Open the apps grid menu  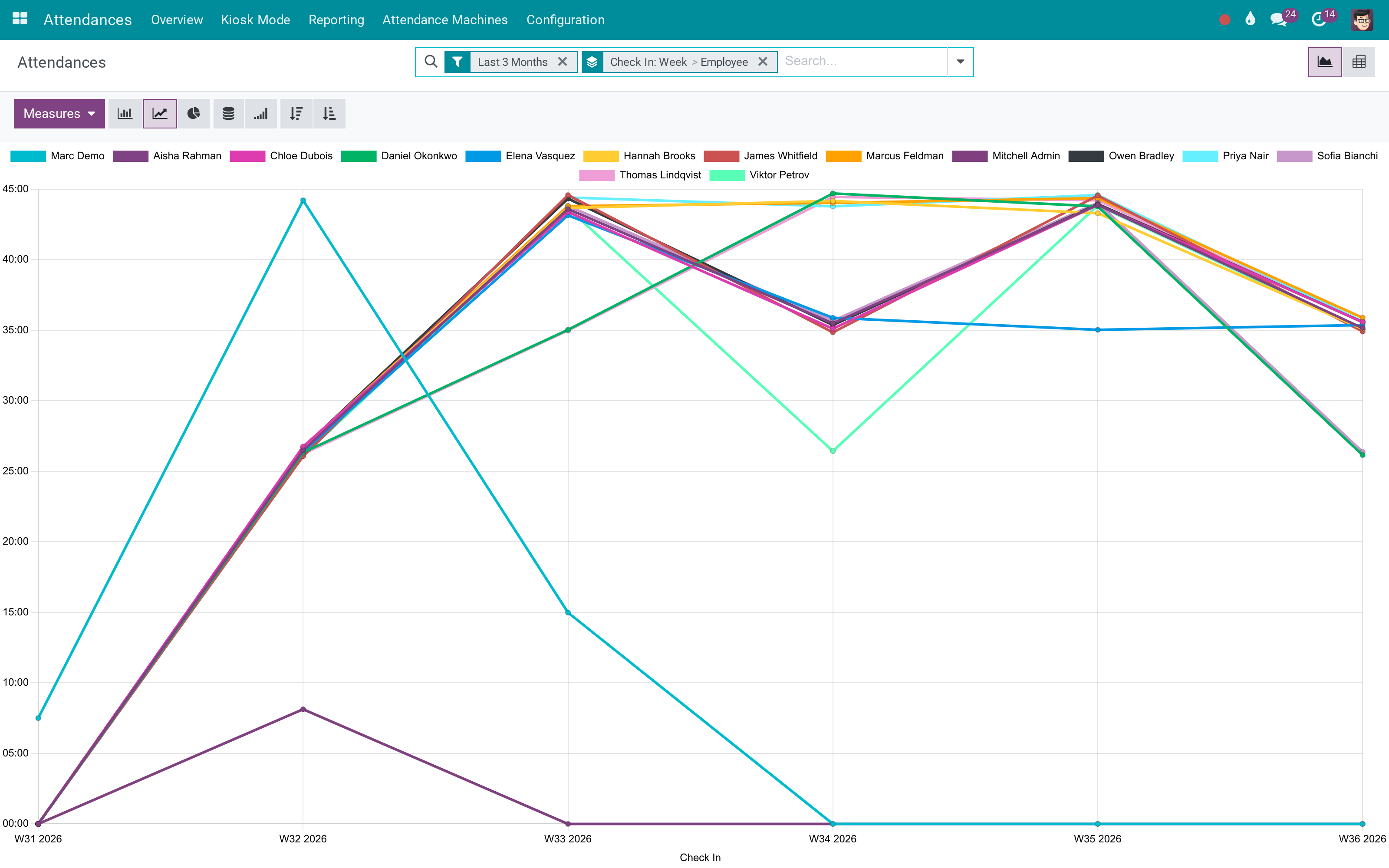[20, 19]
